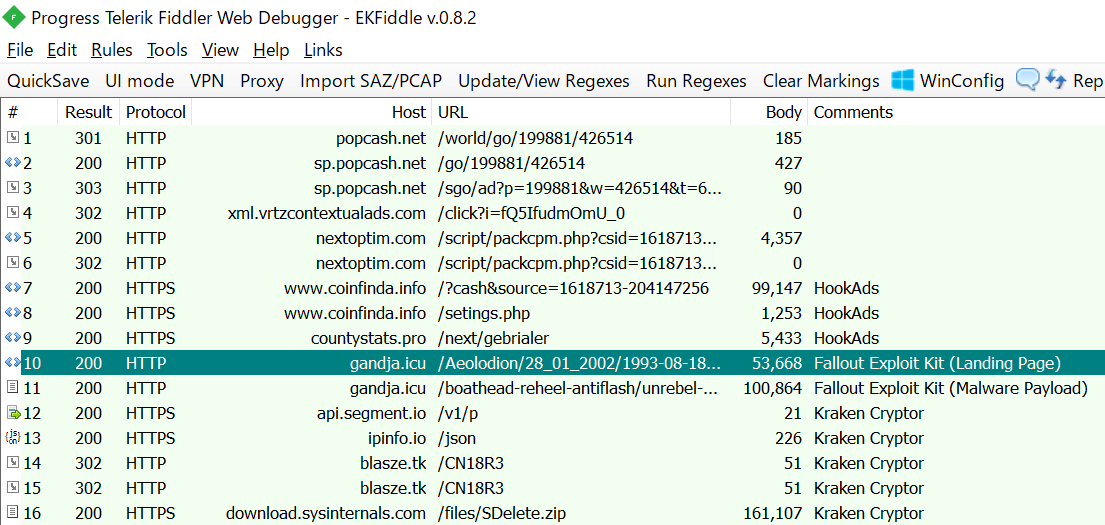Viewport: 1105px width, 525px height.
Task: Click the QuickSave toolbar button
Action: [48, 81]
